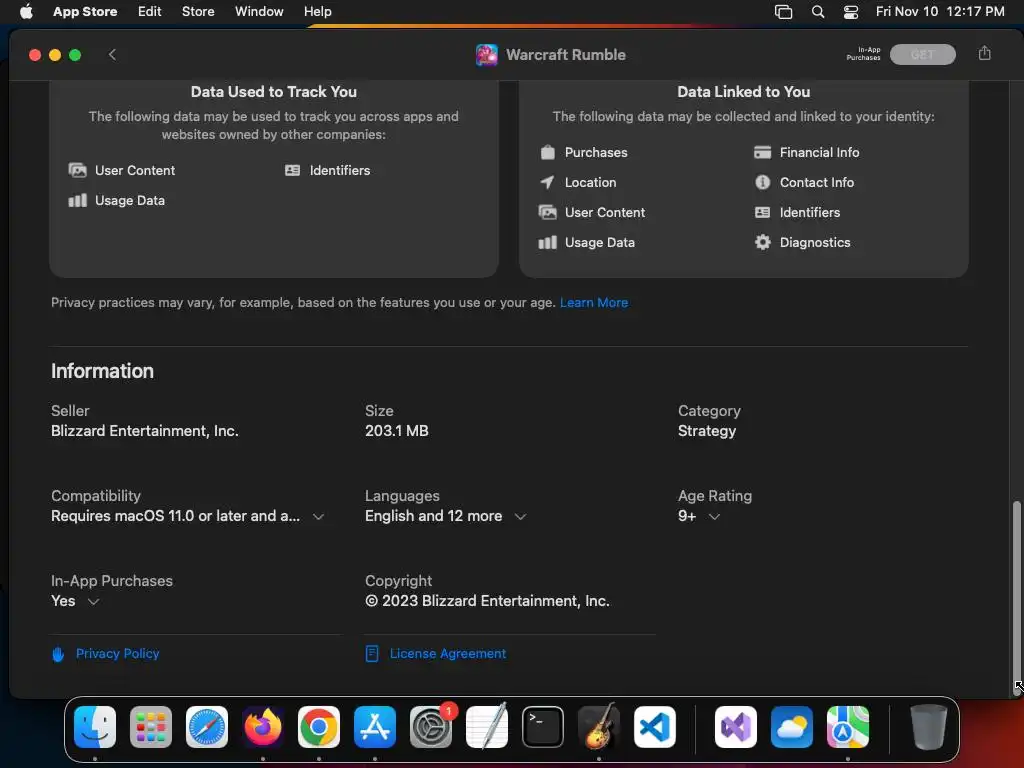Open the Weather app from the dock

coord(792,727)
